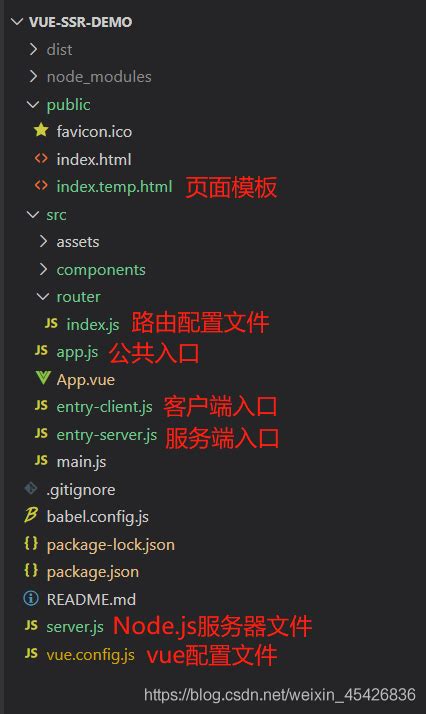This screenshot has height=714, width=426.
Task: Click the Babel icon next to babel.config.js
Action: click(31, 515)
